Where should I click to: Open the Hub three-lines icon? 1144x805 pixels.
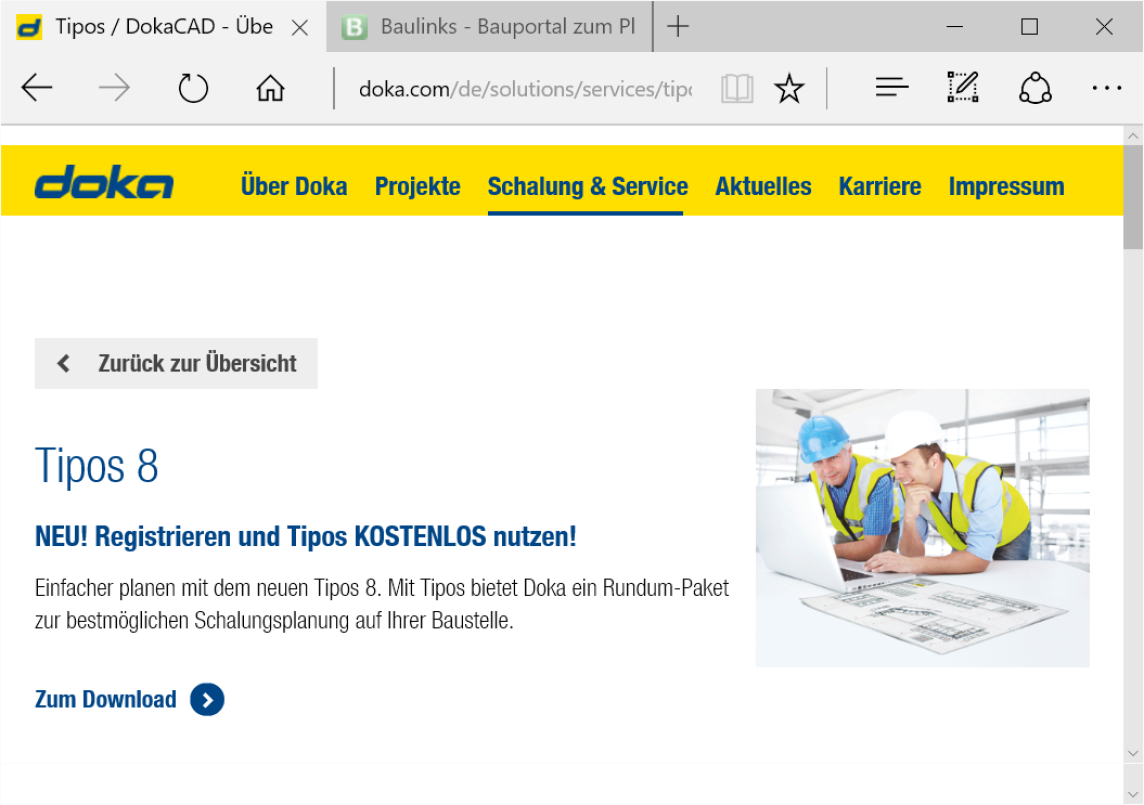coord(892,88)
